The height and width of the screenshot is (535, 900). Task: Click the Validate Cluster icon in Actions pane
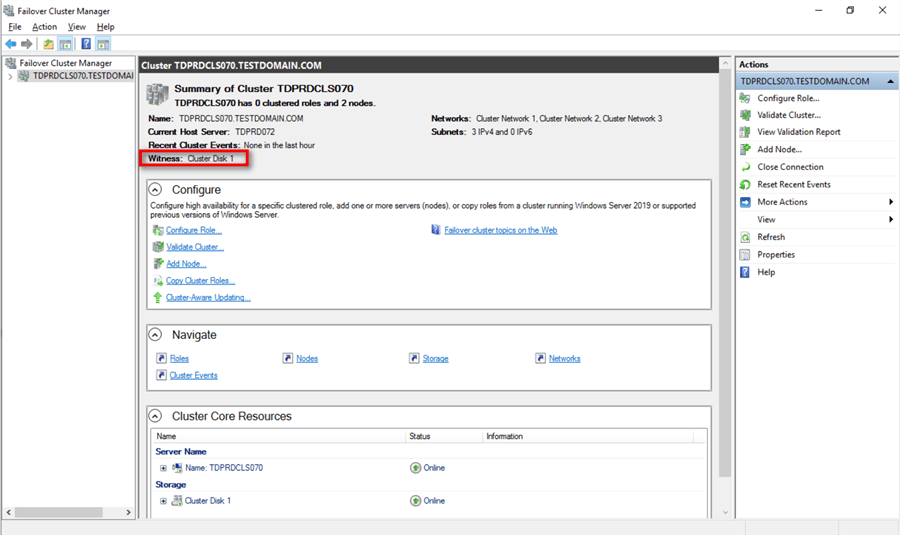click(745, 115)
